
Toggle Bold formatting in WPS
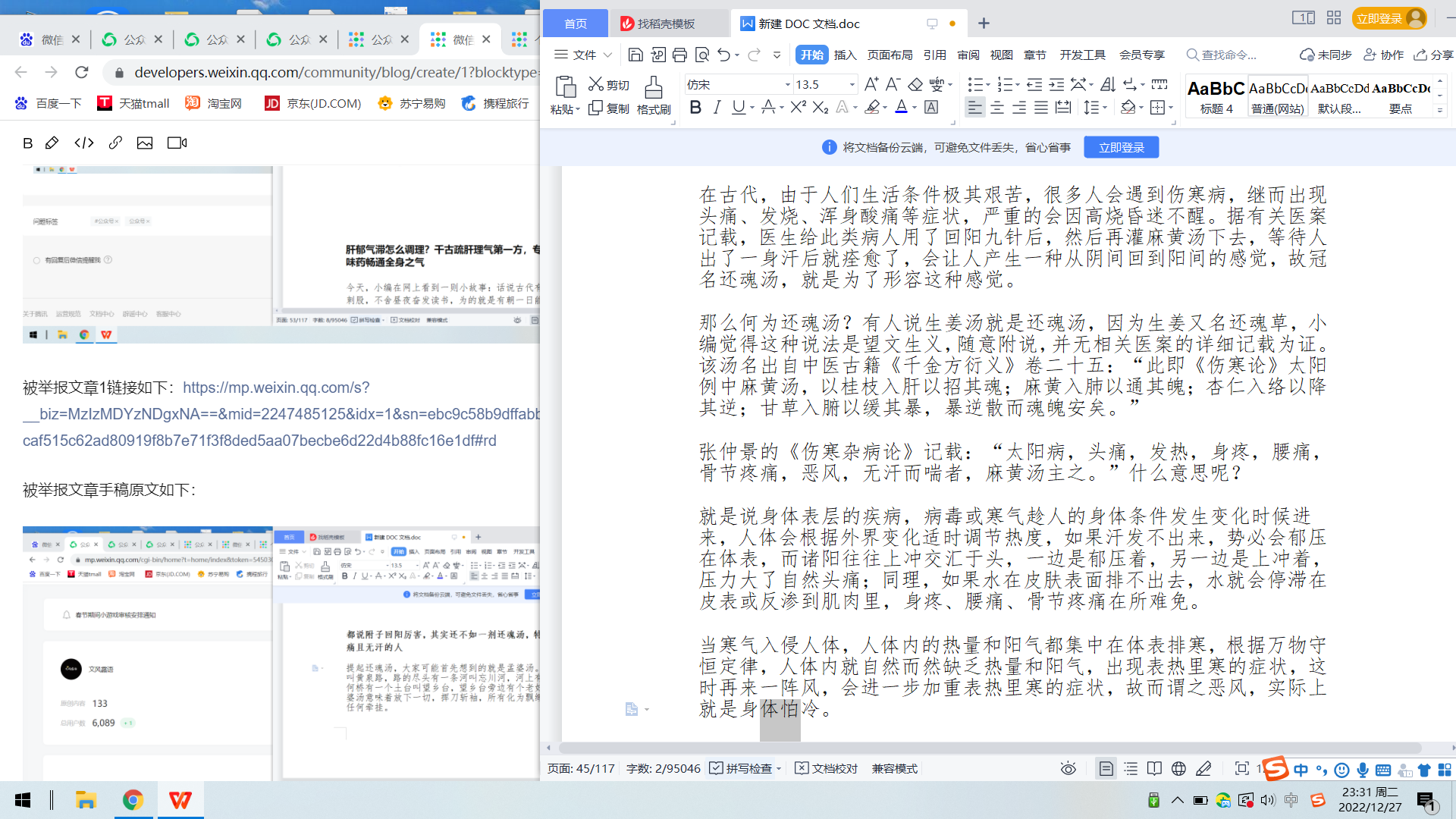695,108
